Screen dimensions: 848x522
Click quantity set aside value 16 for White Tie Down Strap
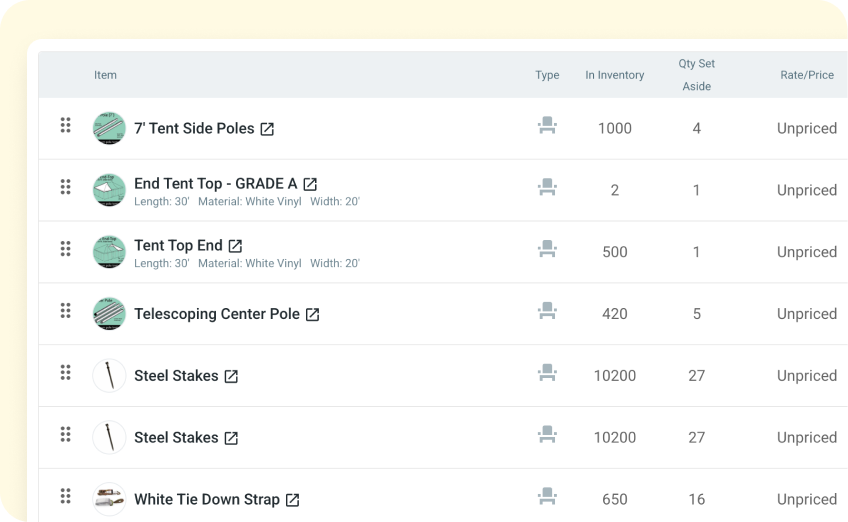pos(696,499)
